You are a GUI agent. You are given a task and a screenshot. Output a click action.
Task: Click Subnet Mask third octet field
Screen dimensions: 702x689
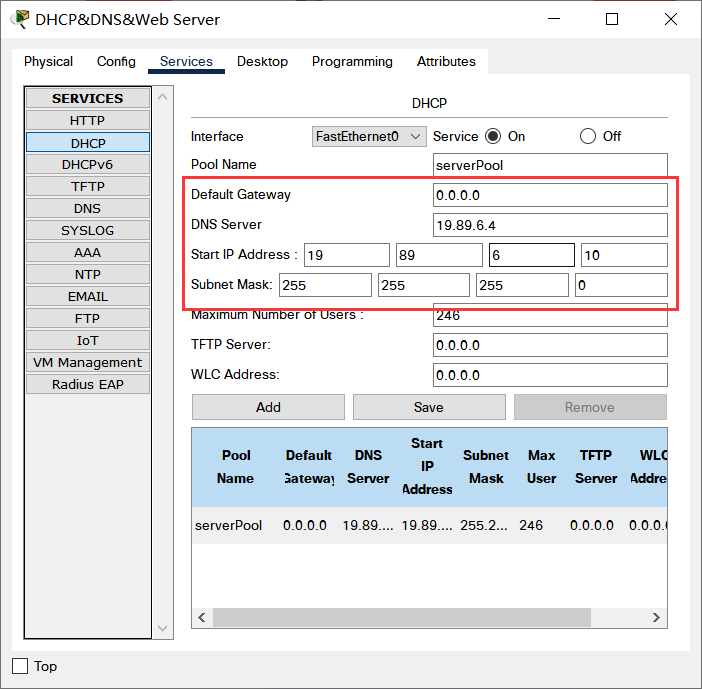coord(522,285)
